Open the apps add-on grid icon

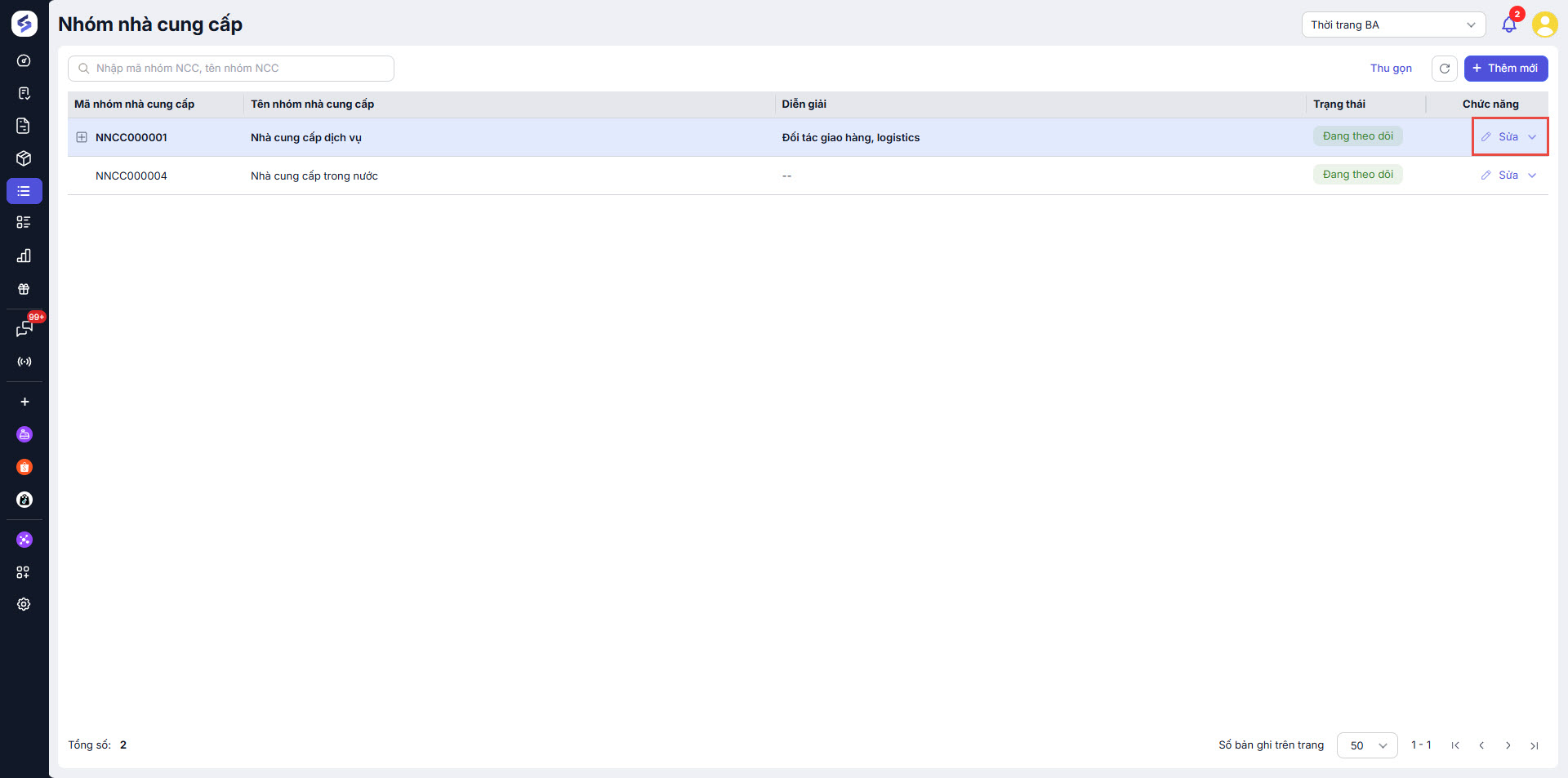coord(24,572)
